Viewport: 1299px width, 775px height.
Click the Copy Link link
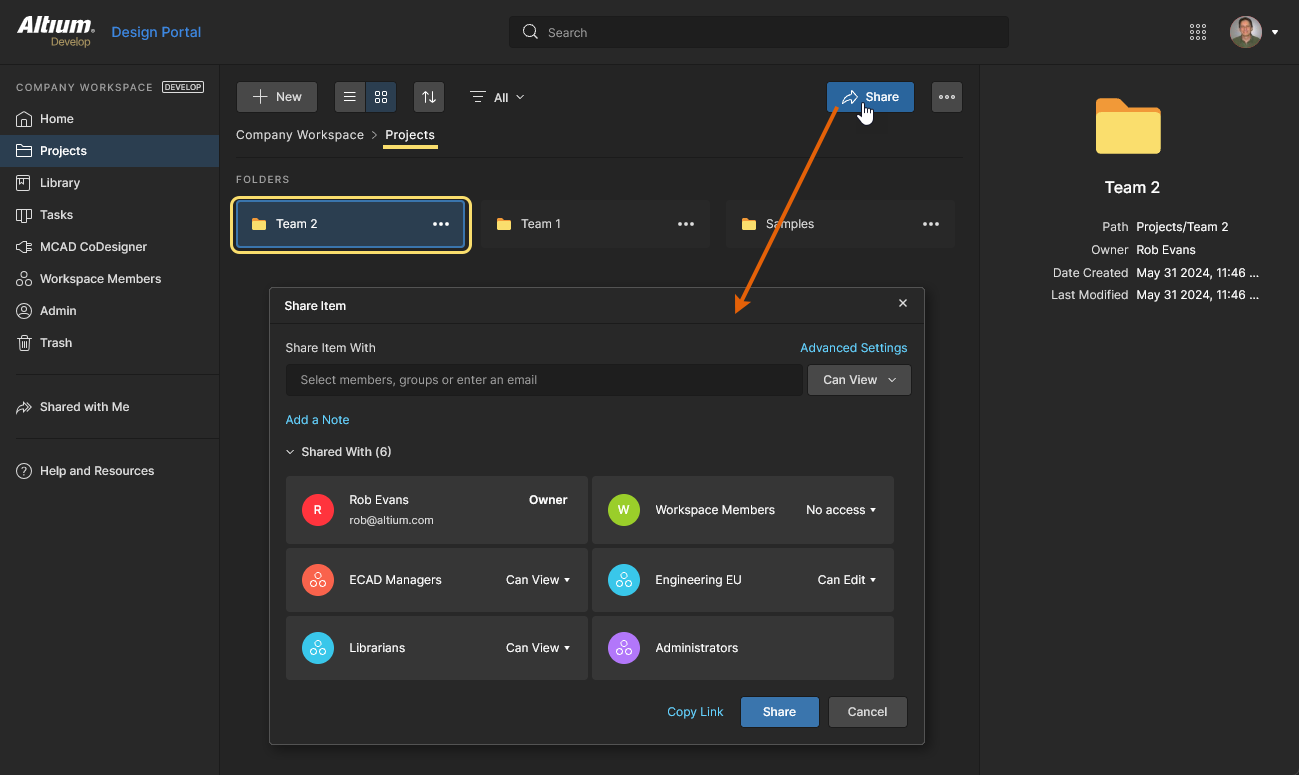coord(695,712)
